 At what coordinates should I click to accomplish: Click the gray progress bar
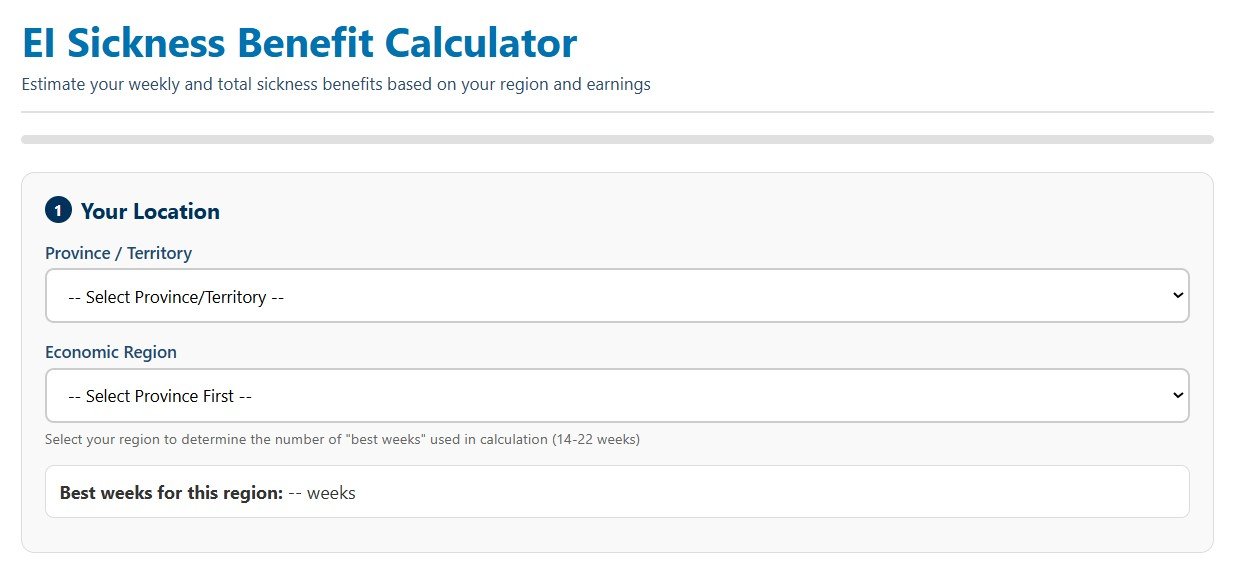pyautogui.click(x=617, y=139)
